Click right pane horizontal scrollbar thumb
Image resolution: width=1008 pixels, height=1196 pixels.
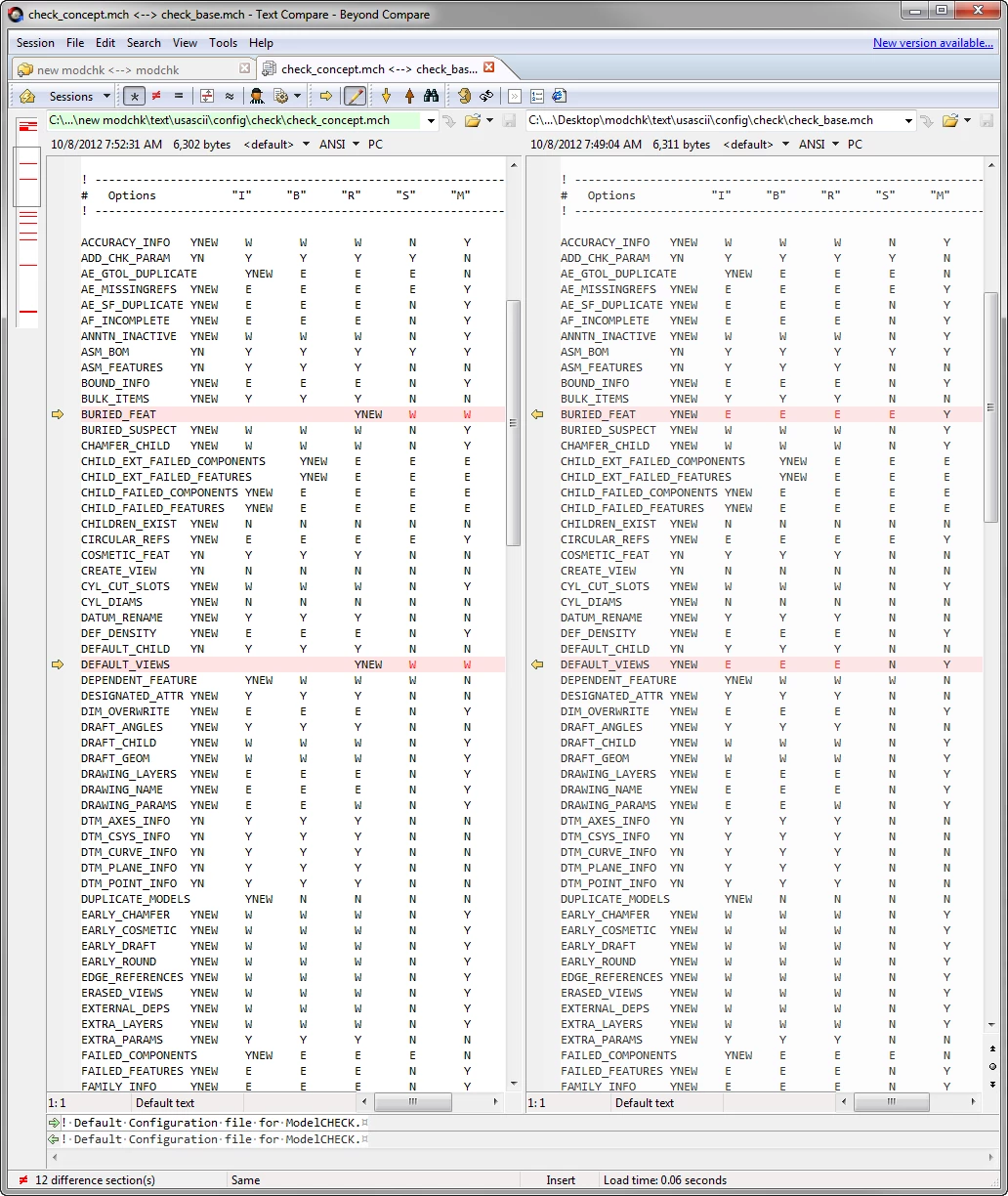[893, 1102]
